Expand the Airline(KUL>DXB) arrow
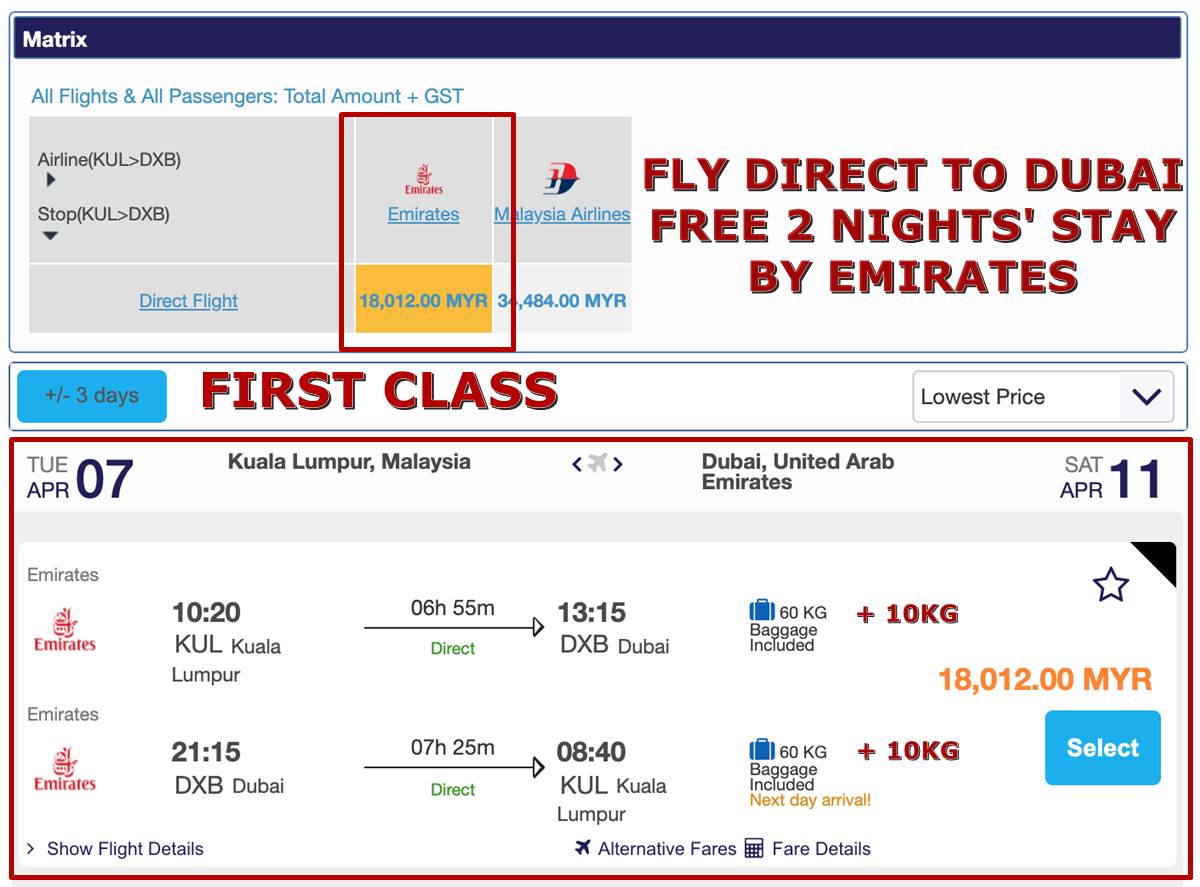The image size is (1200, 887). (51, 181)
